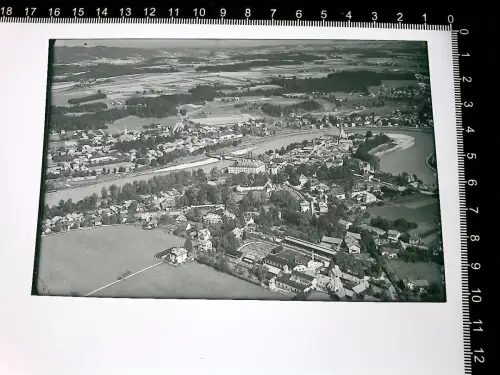The image size is (500, 375).
Task: Select the number 5 on the vertical ruler
Action: coord(471,156)
